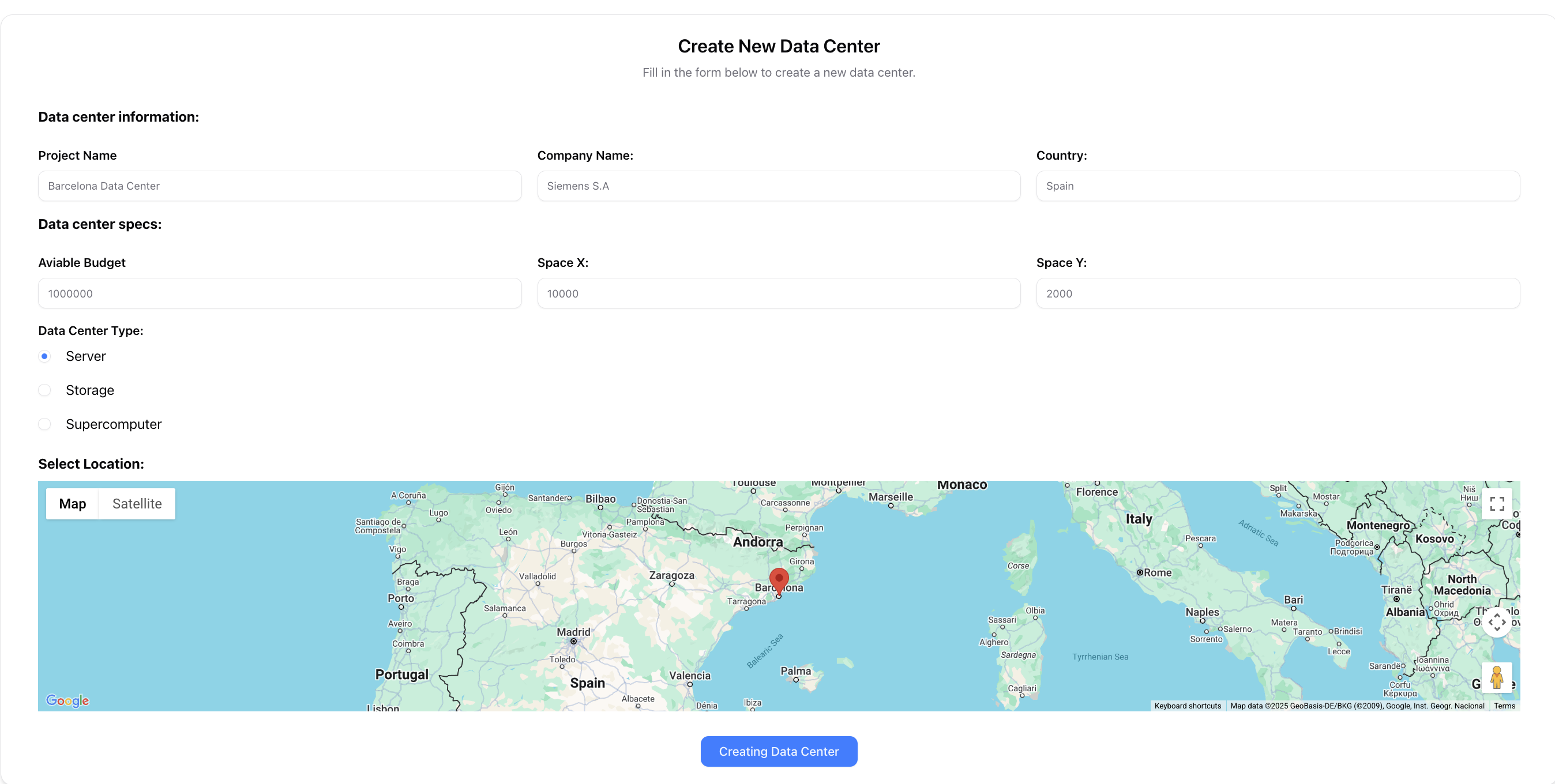
Task: Click the Google logo on the map
Action: tap(67, 700)
